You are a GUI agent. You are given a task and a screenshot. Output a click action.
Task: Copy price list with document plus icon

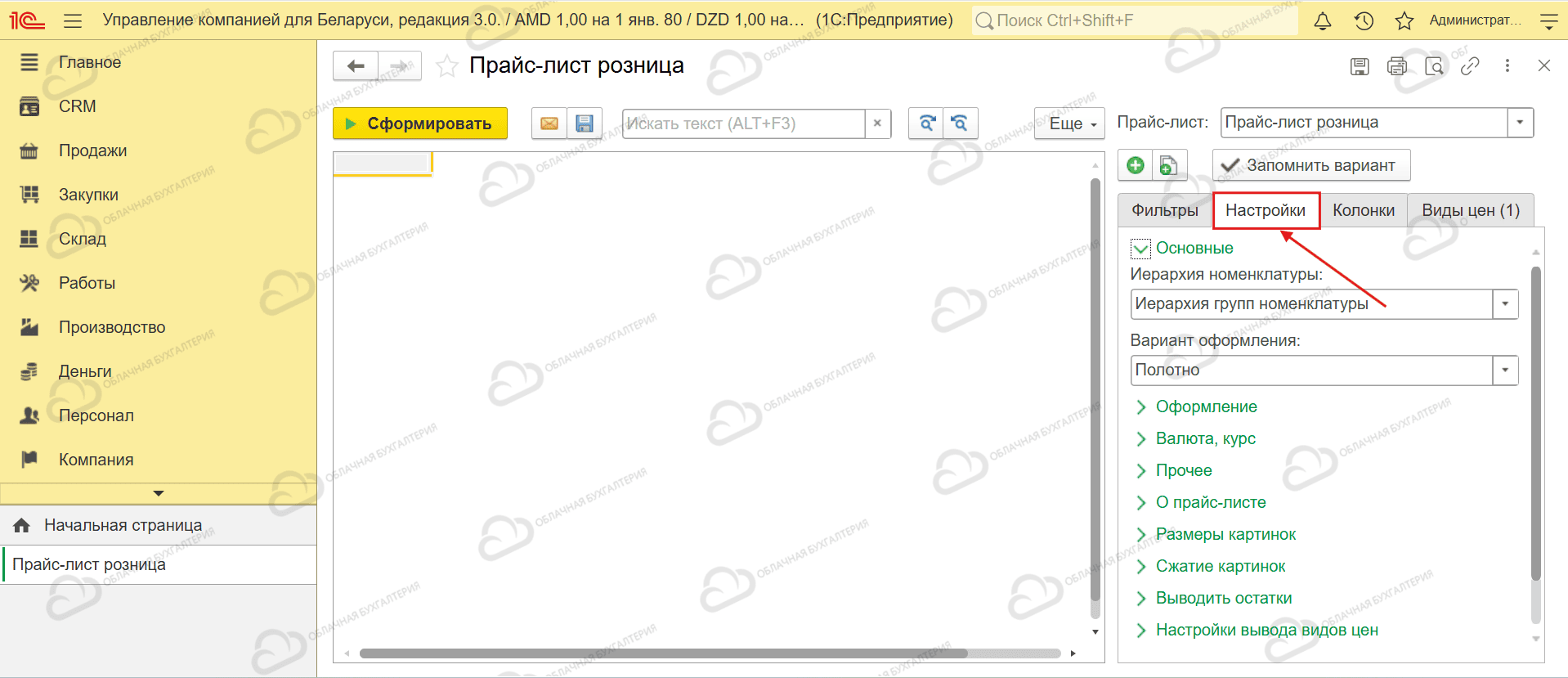tap(1170, 165)
